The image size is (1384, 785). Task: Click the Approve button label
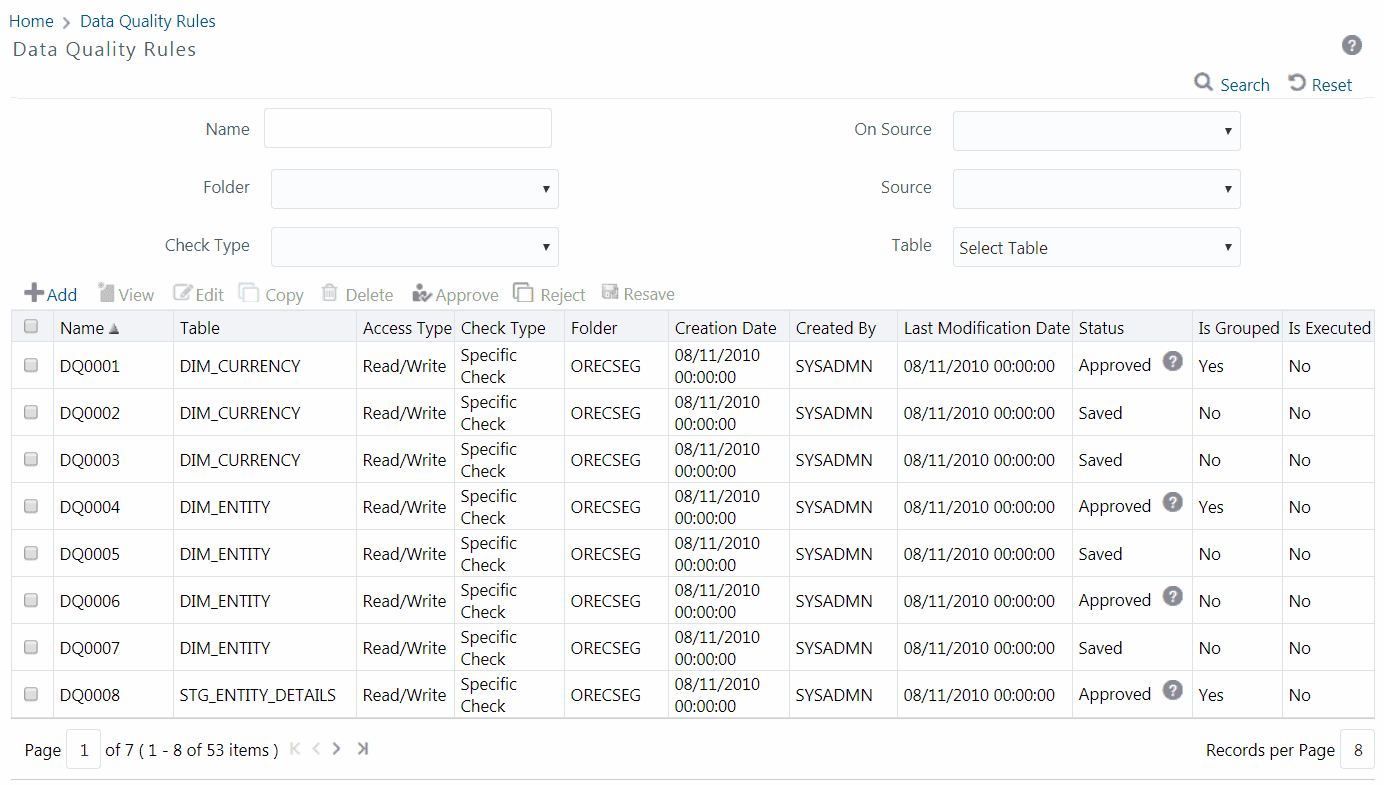click(x=467, y=295)
